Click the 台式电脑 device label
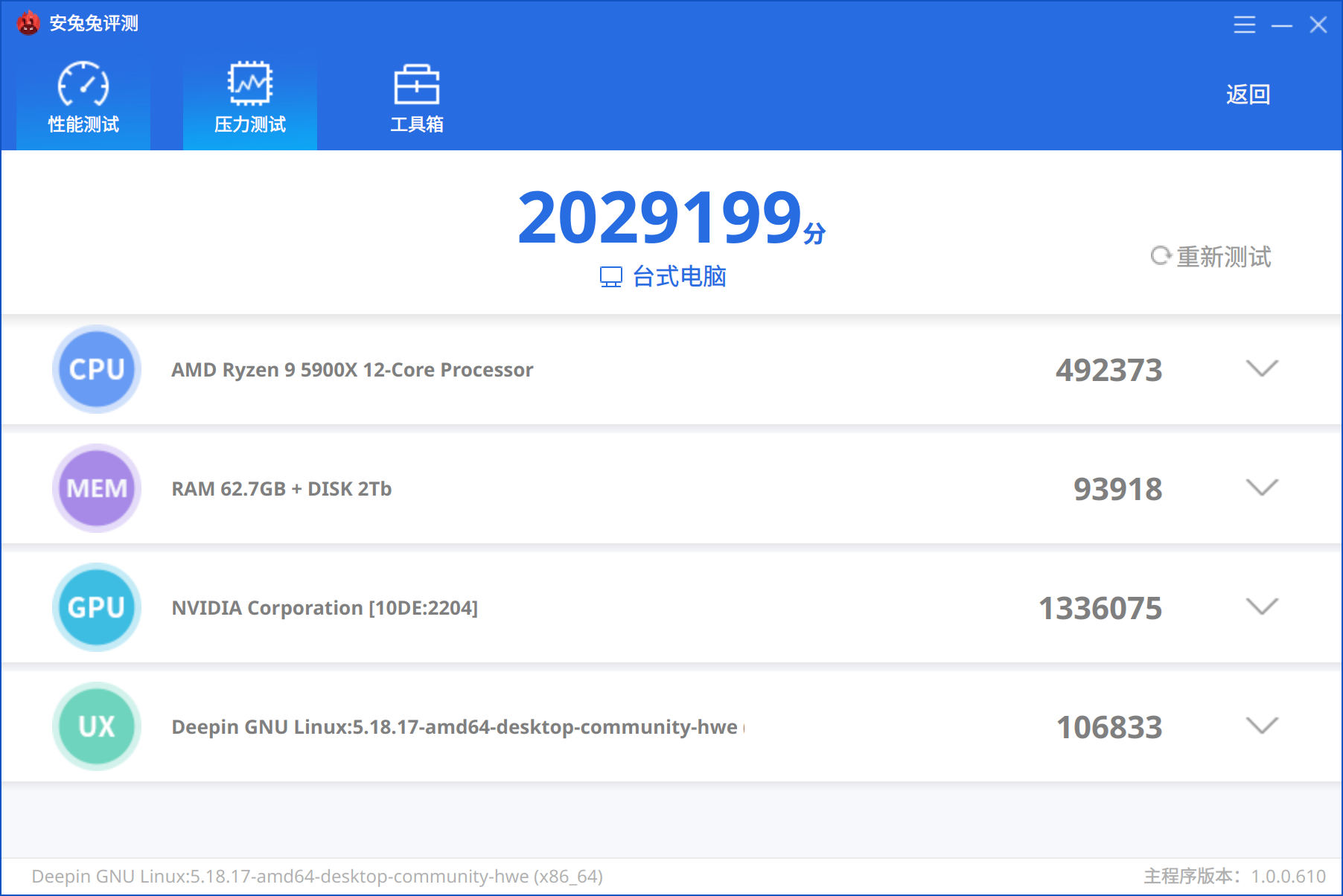This screenshot has width=1343, height=896. point(680,277)
